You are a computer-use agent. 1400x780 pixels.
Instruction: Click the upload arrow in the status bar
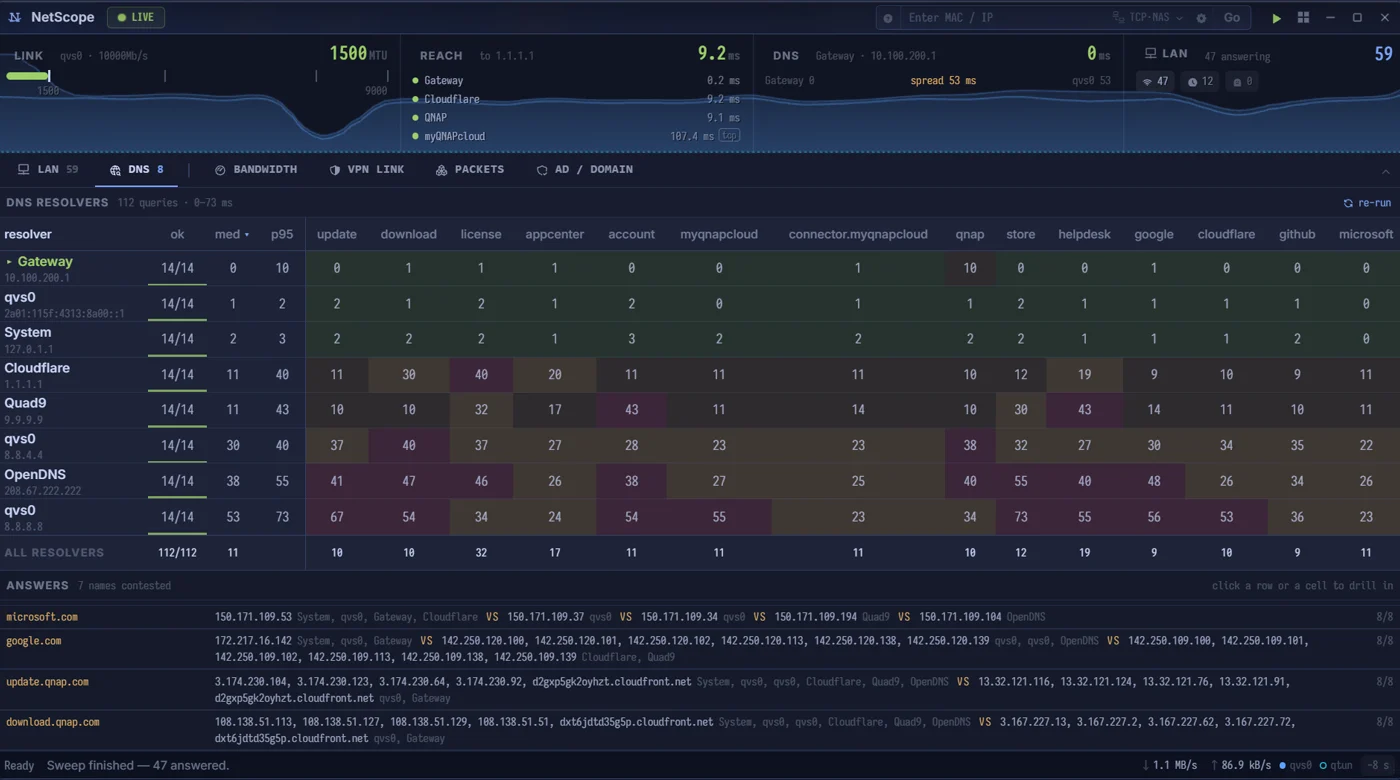(x=1214, y=765)
